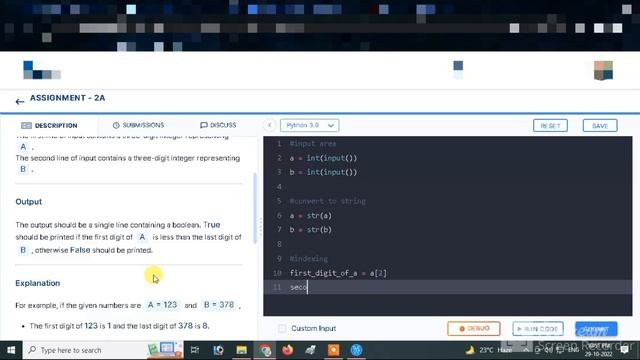The height and width of the screenshot is (360, 640).
Task: Place cursor on code line 11 'seco'
Action: pyautogui.click(x=299, y=287)
